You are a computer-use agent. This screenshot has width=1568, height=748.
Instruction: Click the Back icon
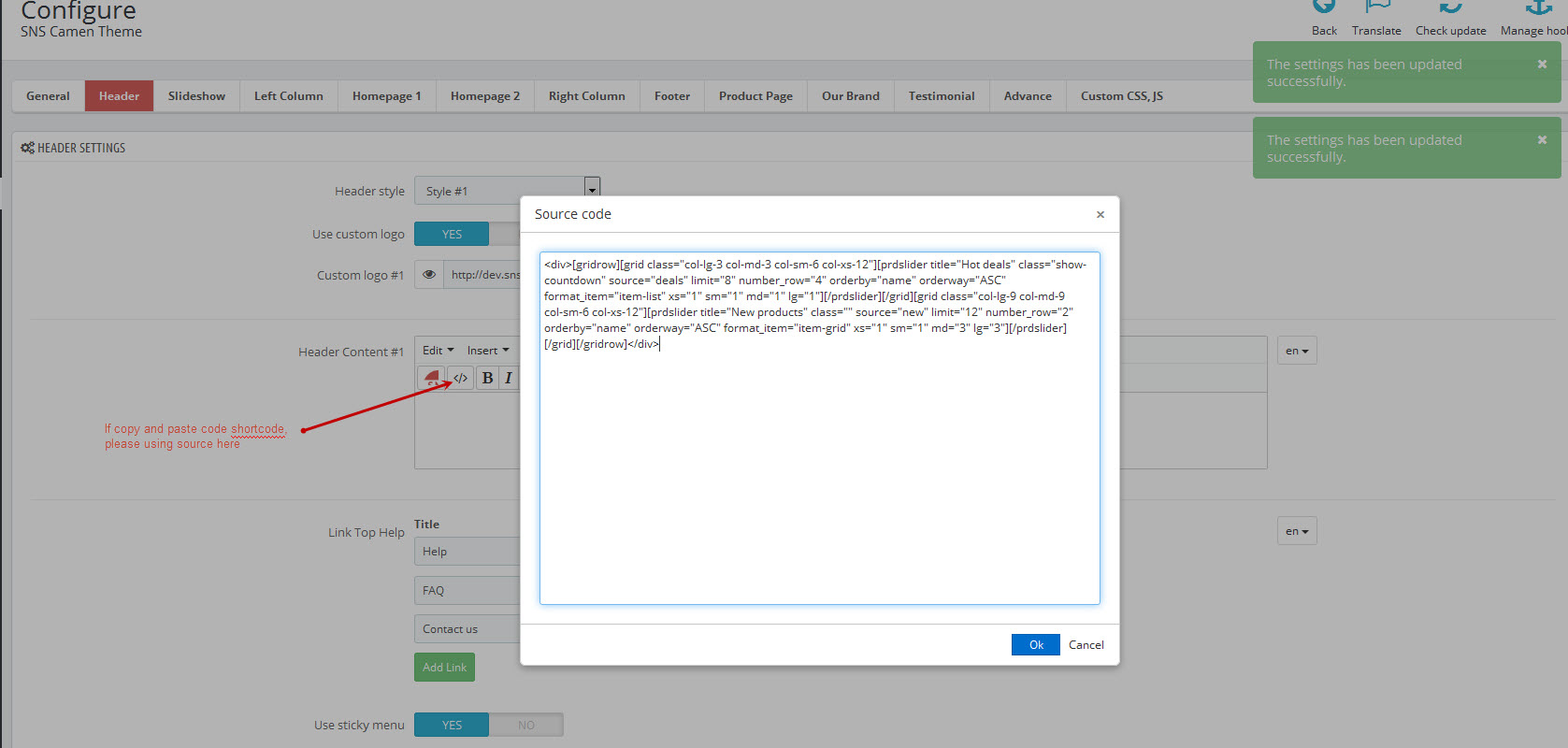pos(1324,7)
